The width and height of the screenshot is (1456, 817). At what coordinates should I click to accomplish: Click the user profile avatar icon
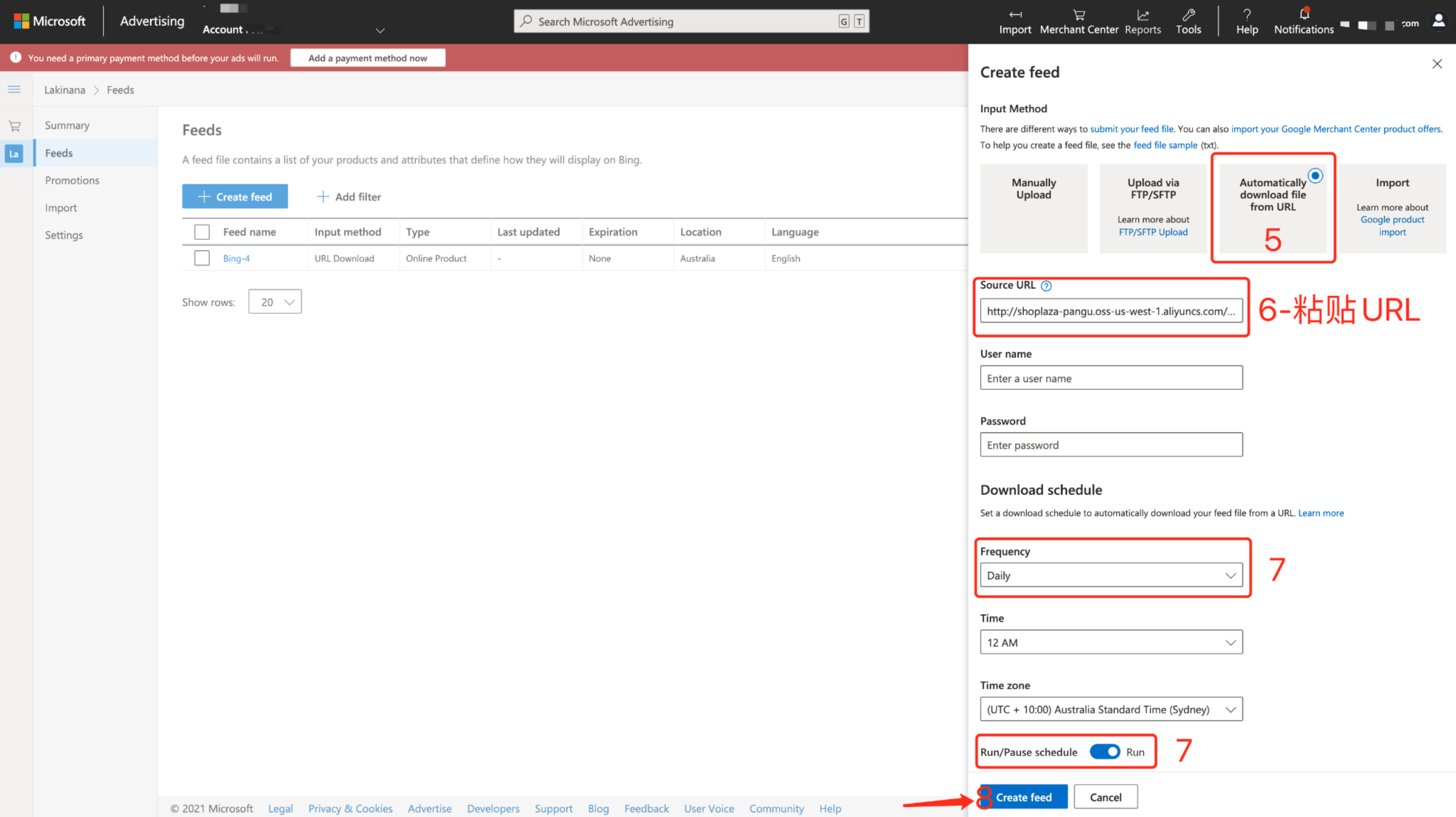(1438, 21)
